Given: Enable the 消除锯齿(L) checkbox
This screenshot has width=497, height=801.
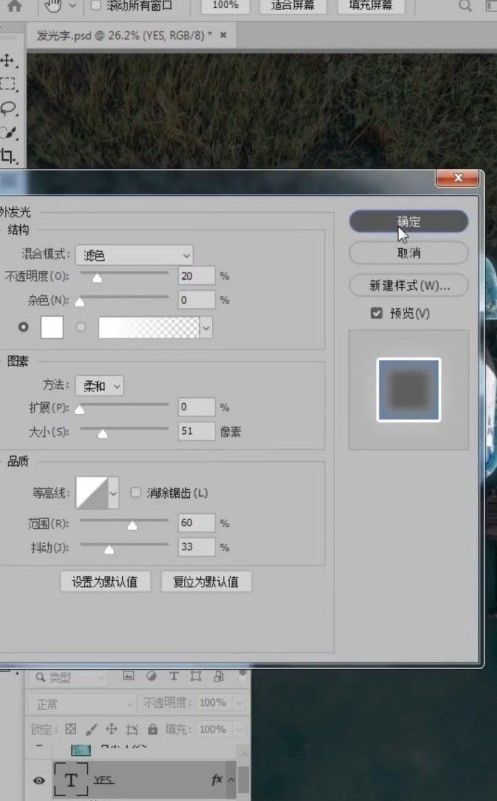Looking at the screenshot, I should (135, 492).
